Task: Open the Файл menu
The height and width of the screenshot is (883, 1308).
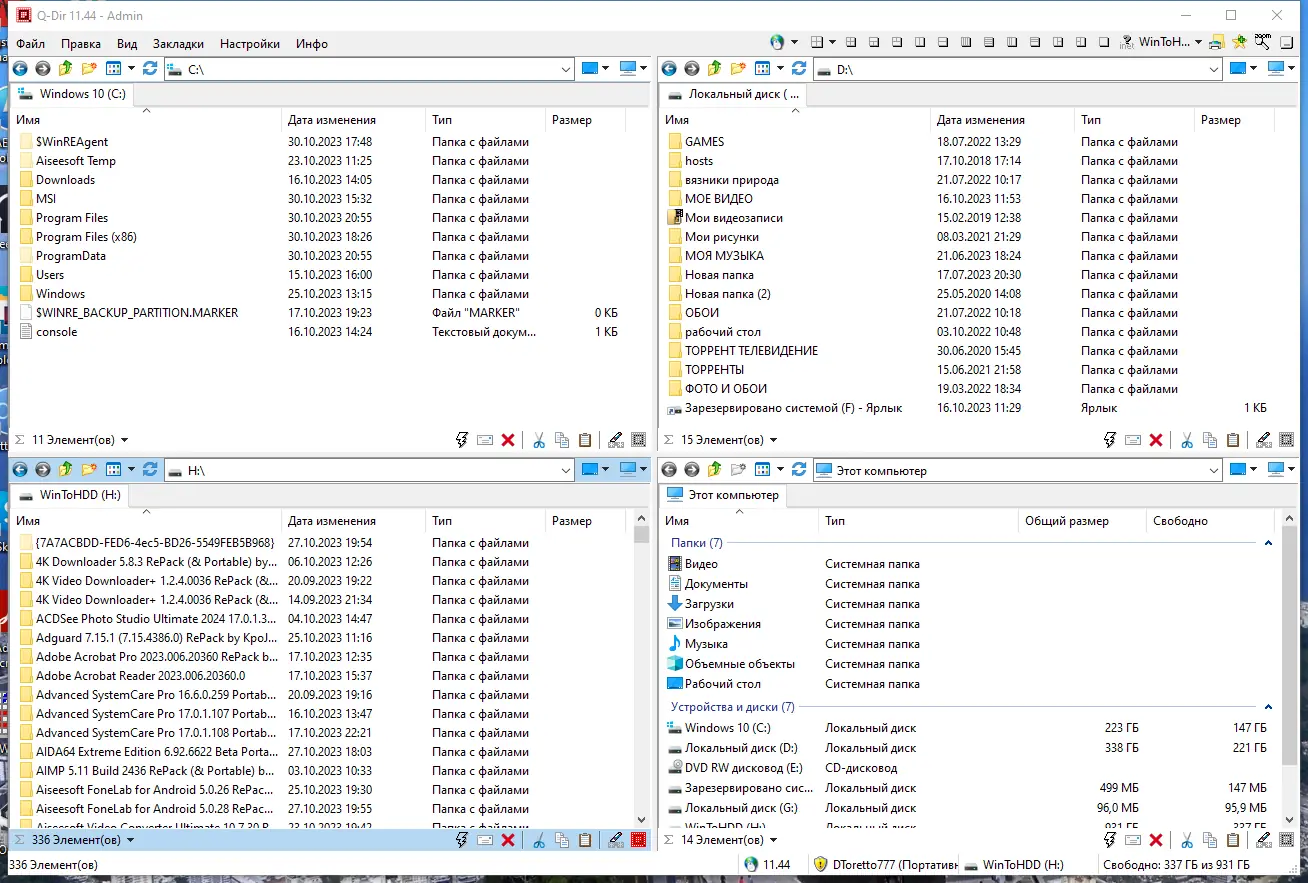Action: point(30,44)
